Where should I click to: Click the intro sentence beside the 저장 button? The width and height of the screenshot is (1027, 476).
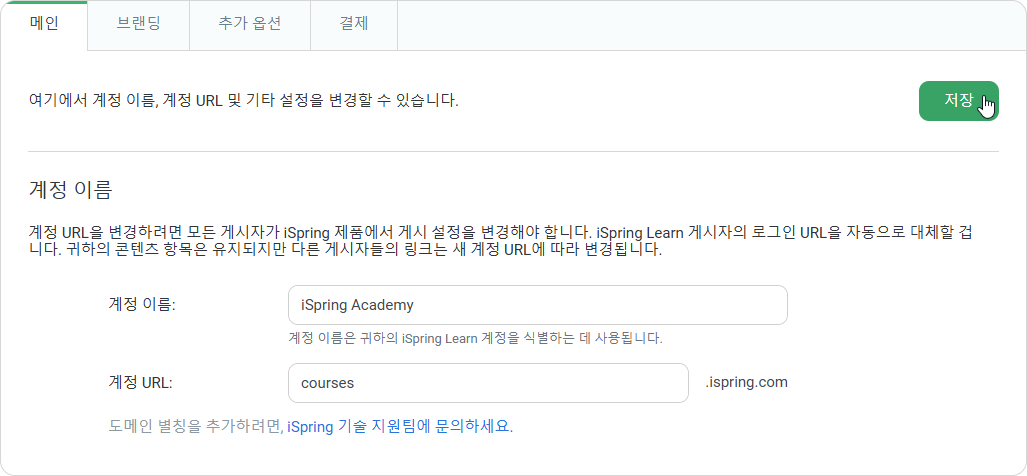[x=244, y=101]
